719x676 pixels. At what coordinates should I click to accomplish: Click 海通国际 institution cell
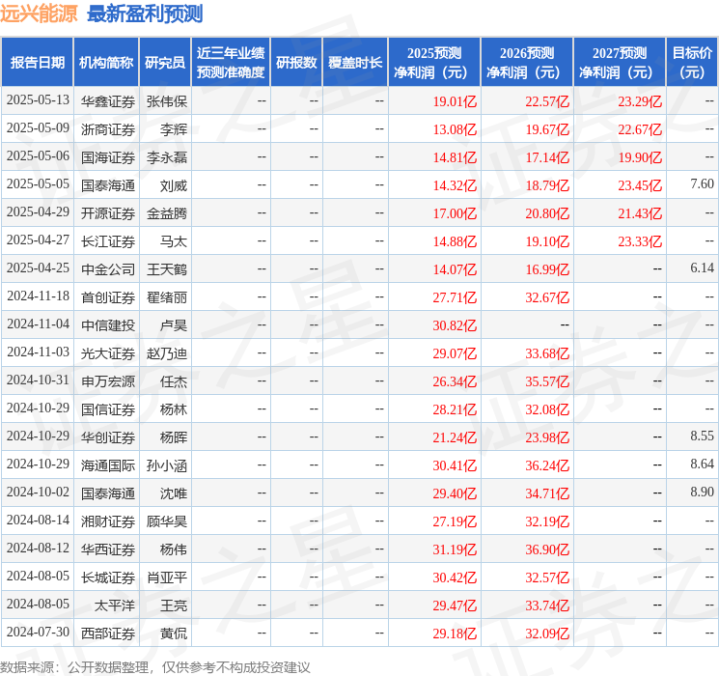(108, 465)
